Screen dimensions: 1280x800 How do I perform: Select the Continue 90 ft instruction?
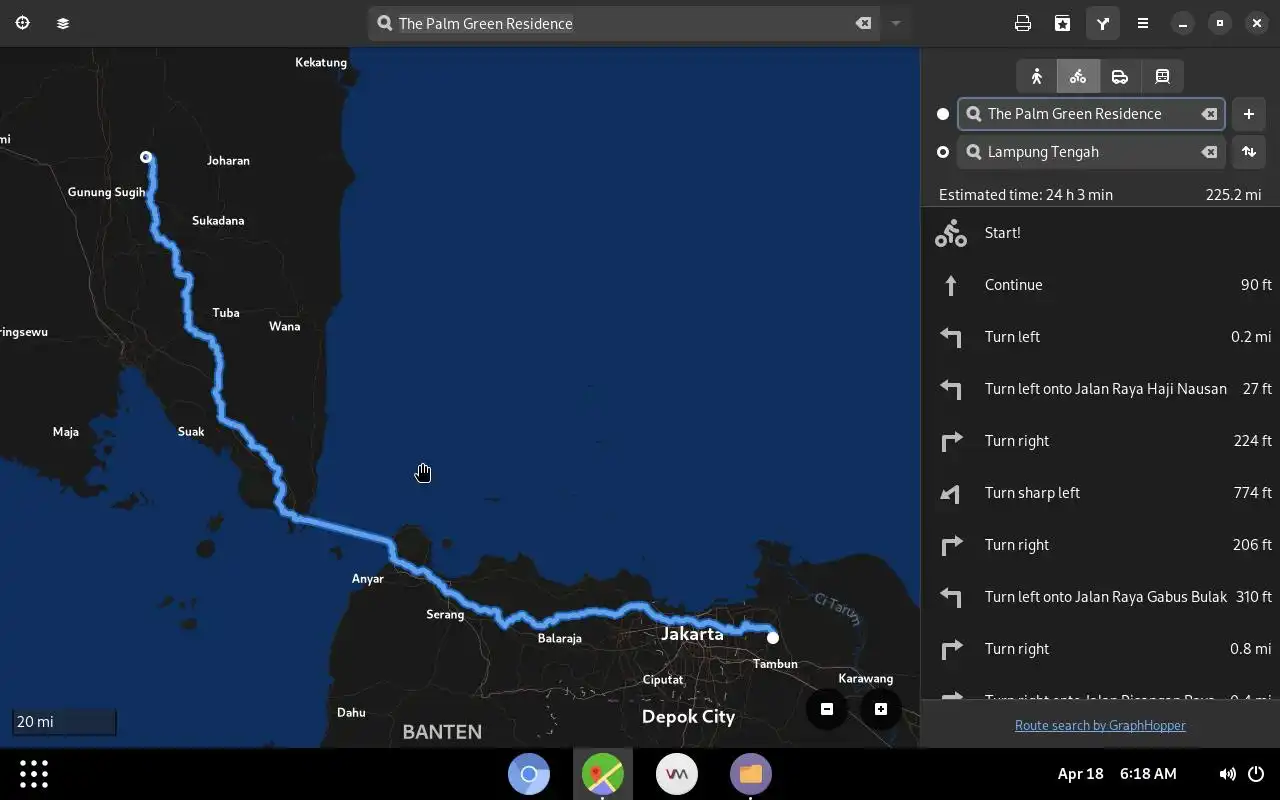coord(1100,285)
